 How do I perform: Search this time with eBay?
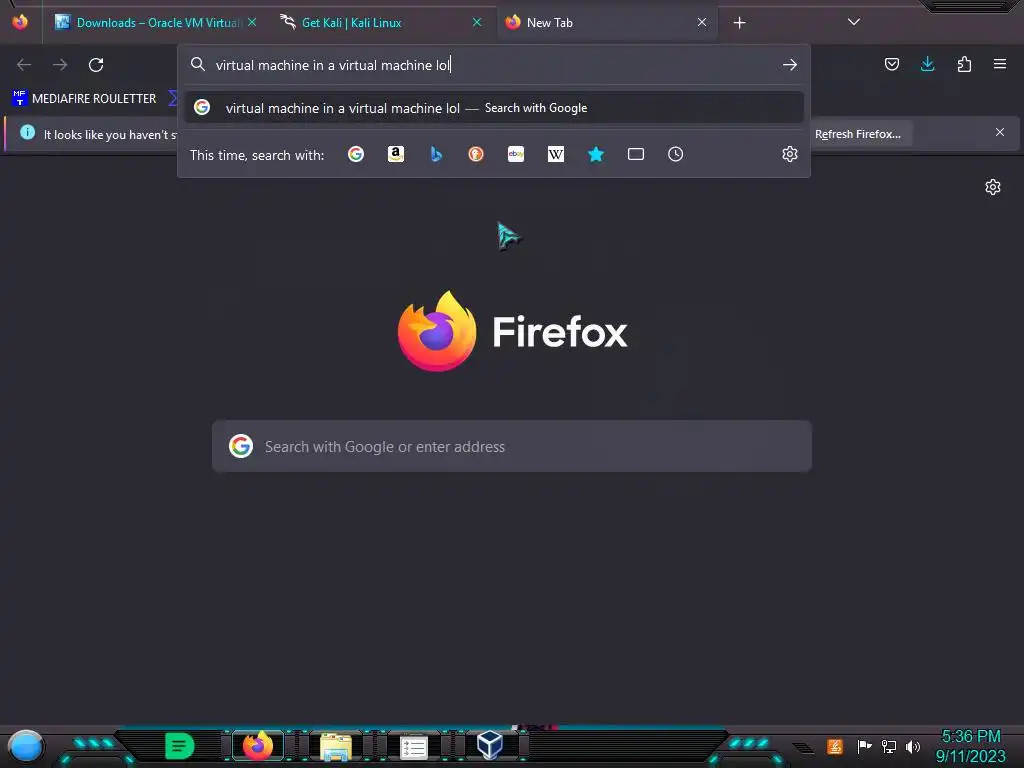click(516, 154)
